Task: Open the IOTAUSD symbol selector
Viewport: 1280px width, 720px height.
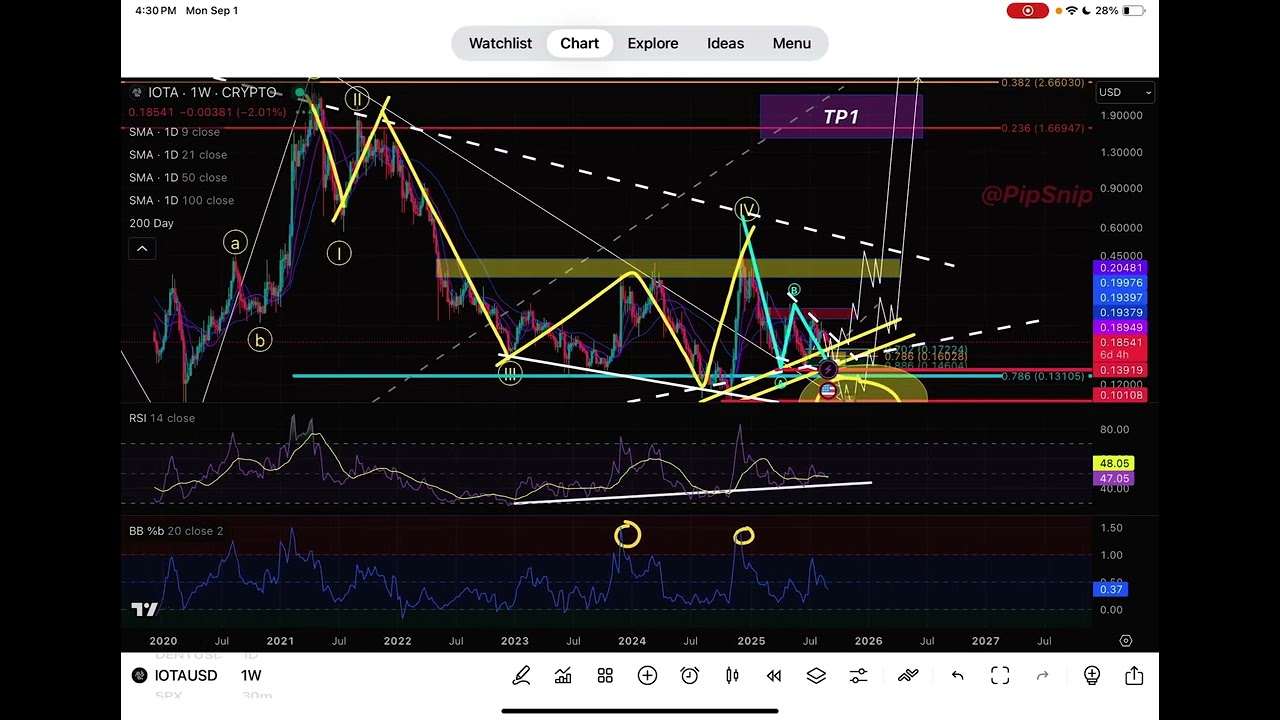Action: (x=186, y=676)
